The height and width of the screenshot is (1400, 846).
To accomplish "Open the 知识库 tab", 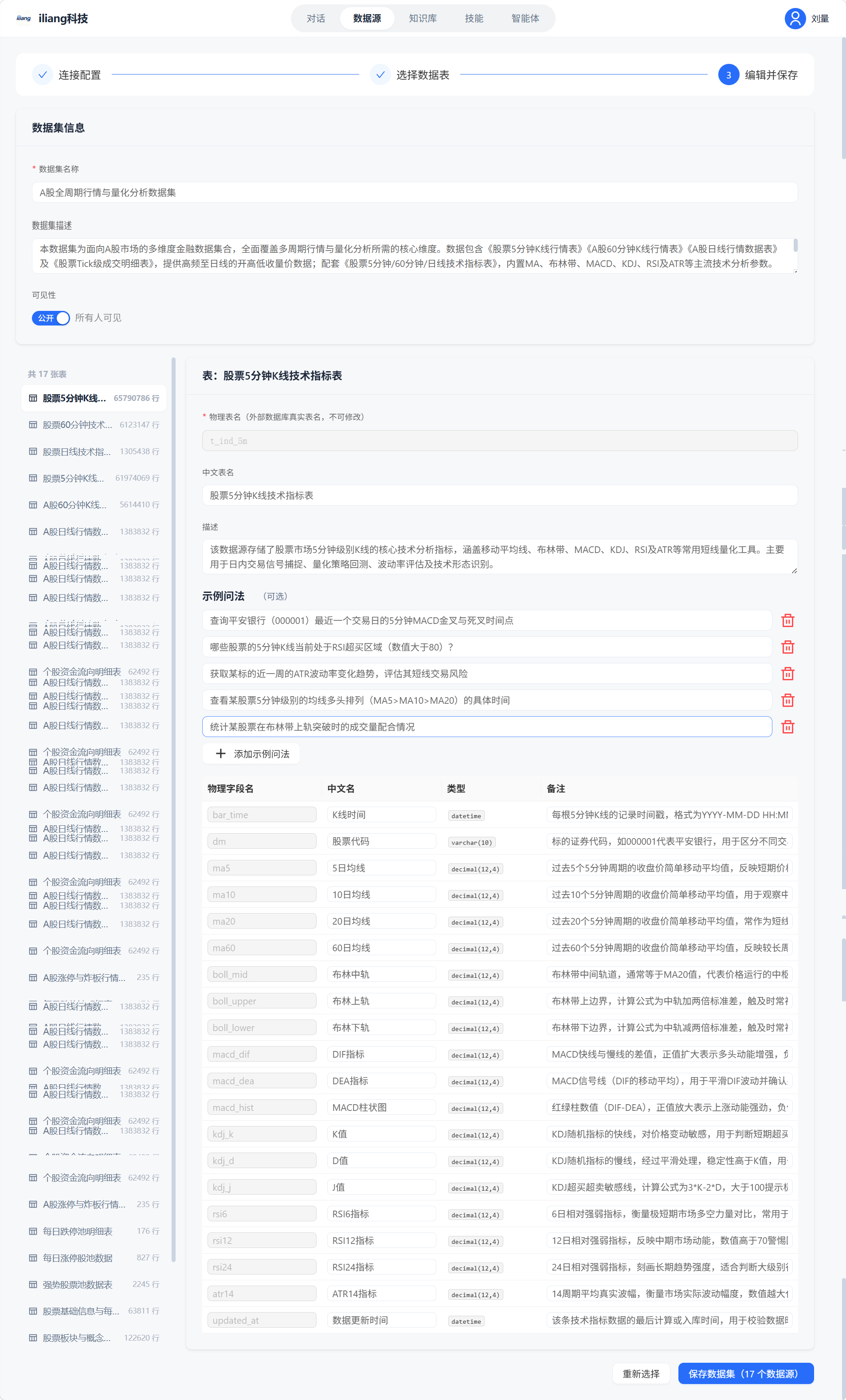I will (423, 18).
